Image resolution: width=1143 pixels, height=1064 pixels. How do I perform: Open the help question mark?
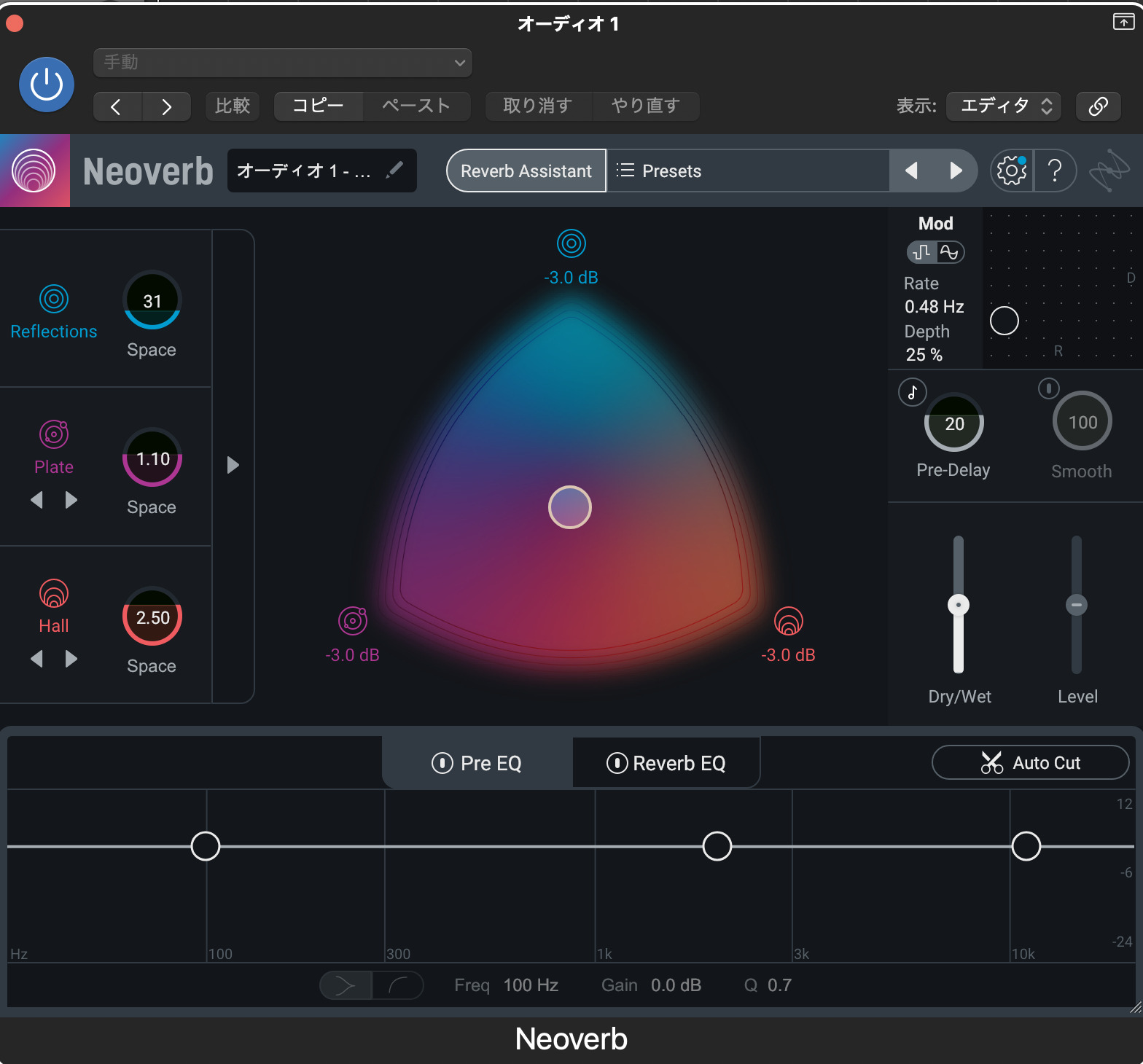(1055, 171)
